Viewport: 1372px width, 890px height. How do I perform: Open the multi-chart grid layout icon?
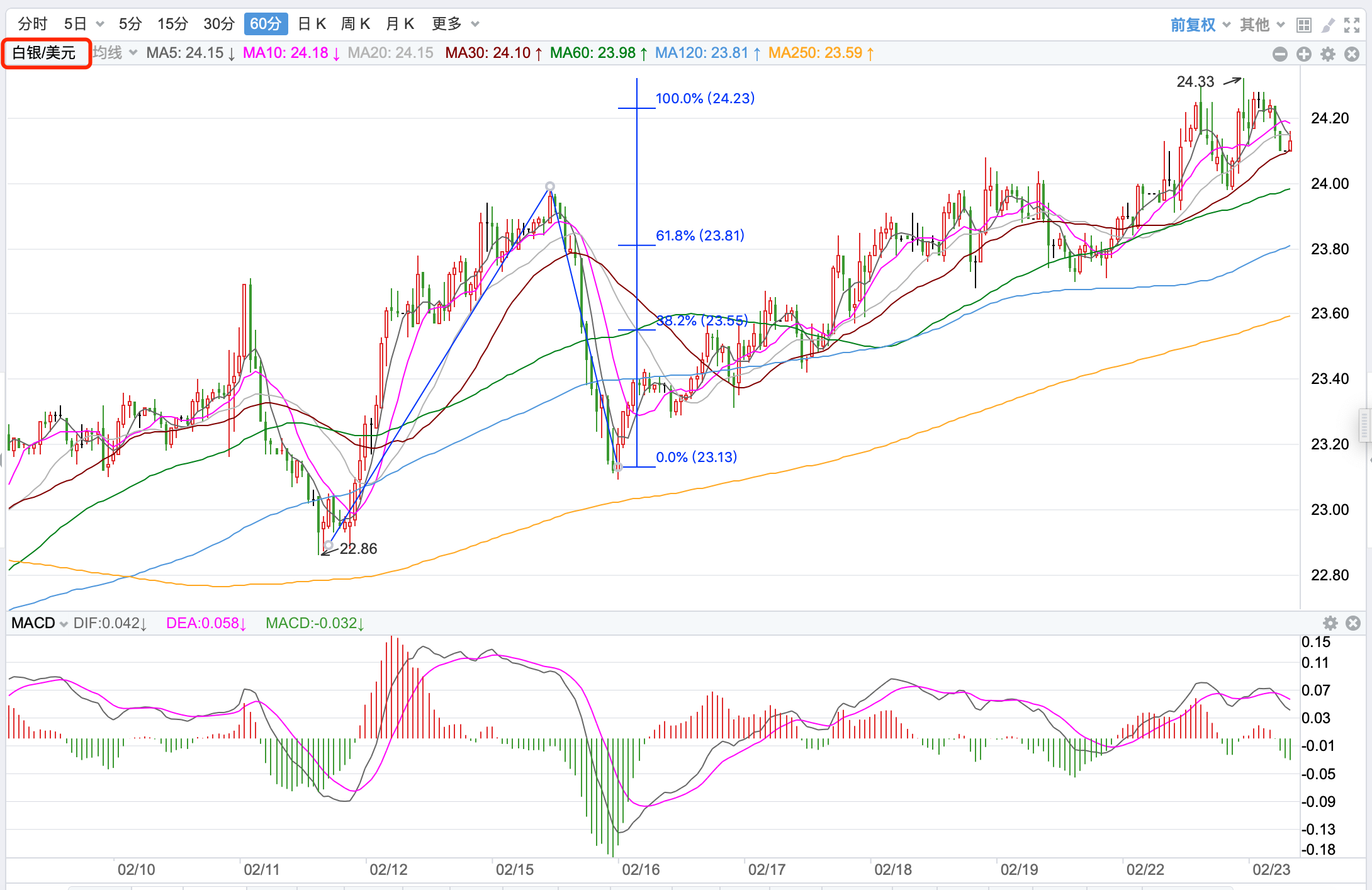1304,25
